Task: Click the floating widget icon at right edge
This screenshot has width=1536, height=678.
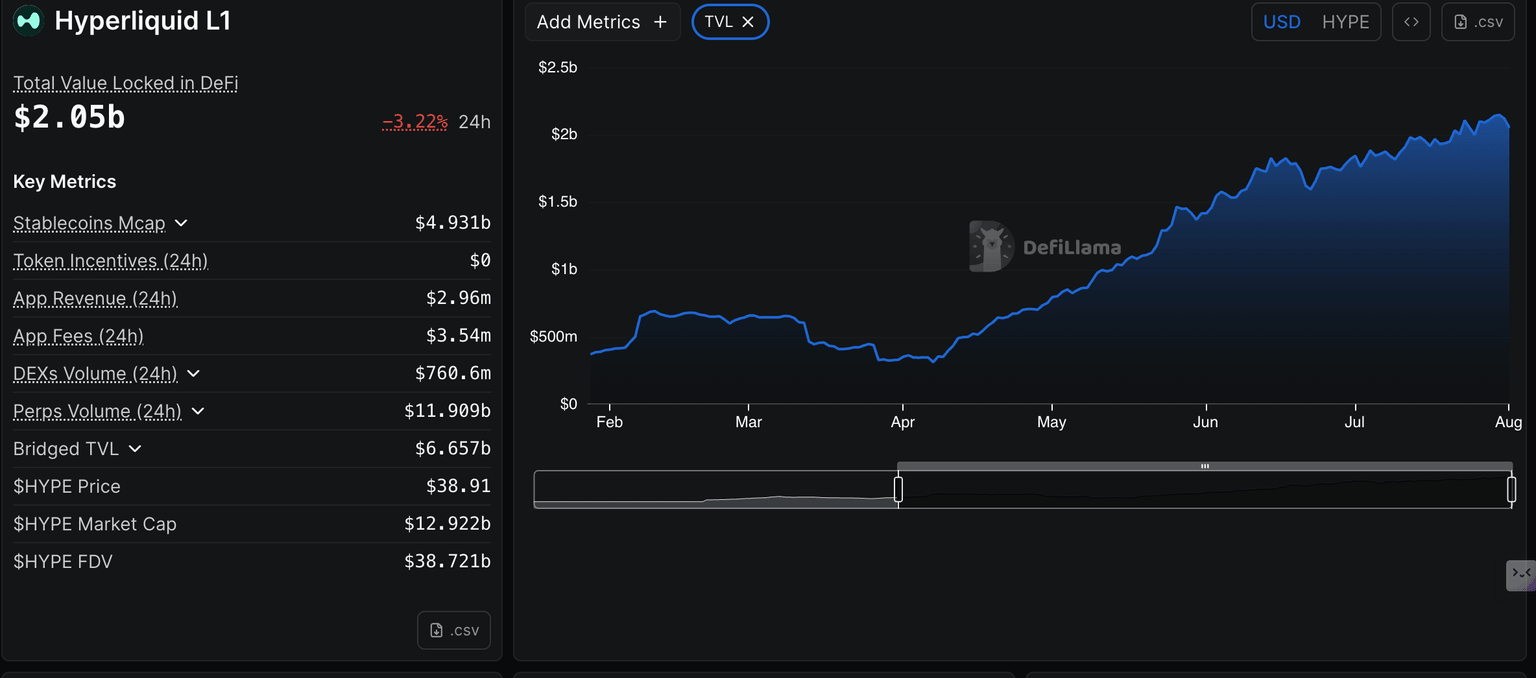Action: [x=1521, y=574]
